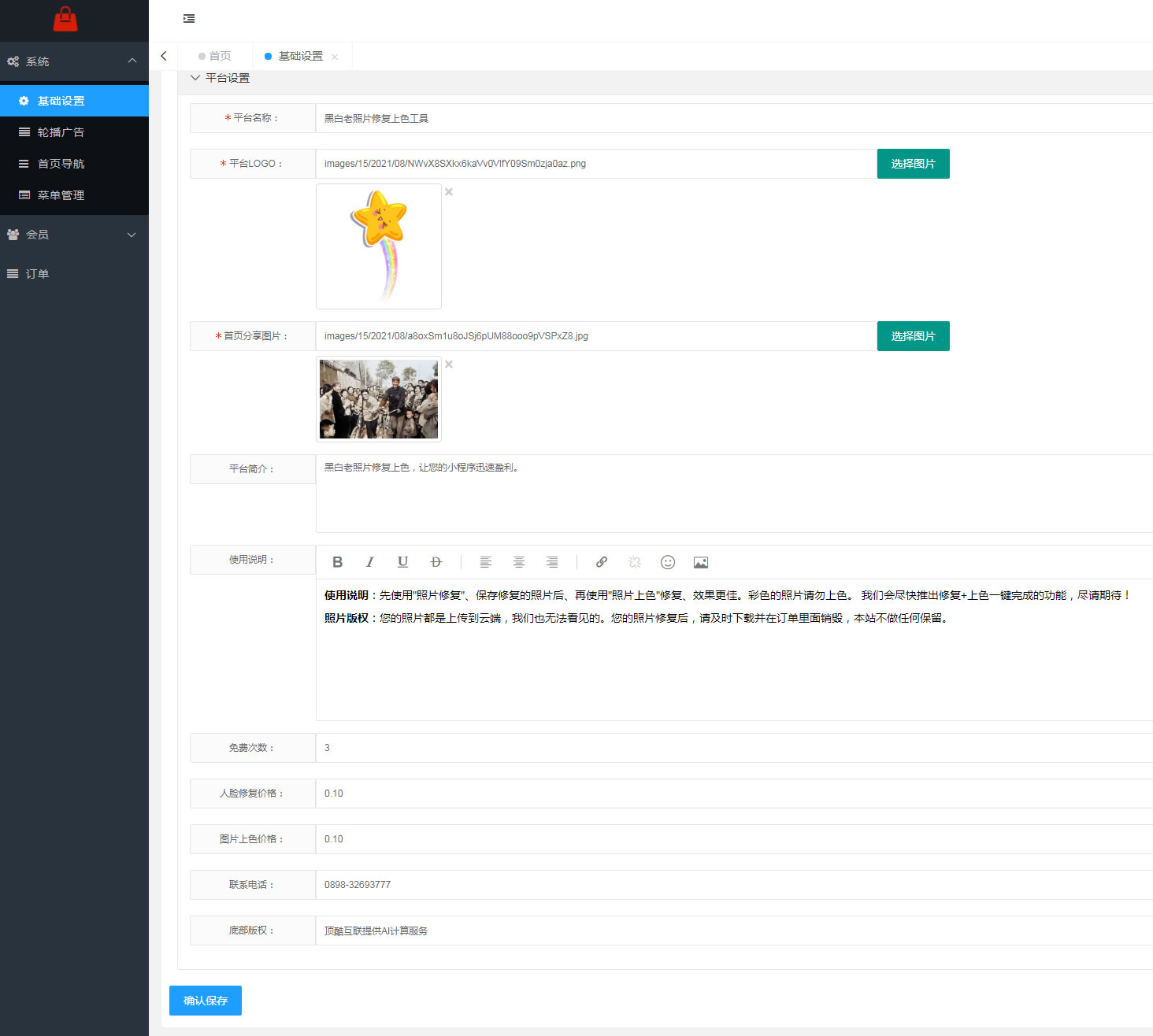
Task: Center-align text in the editor
Action: pos(519,562)
